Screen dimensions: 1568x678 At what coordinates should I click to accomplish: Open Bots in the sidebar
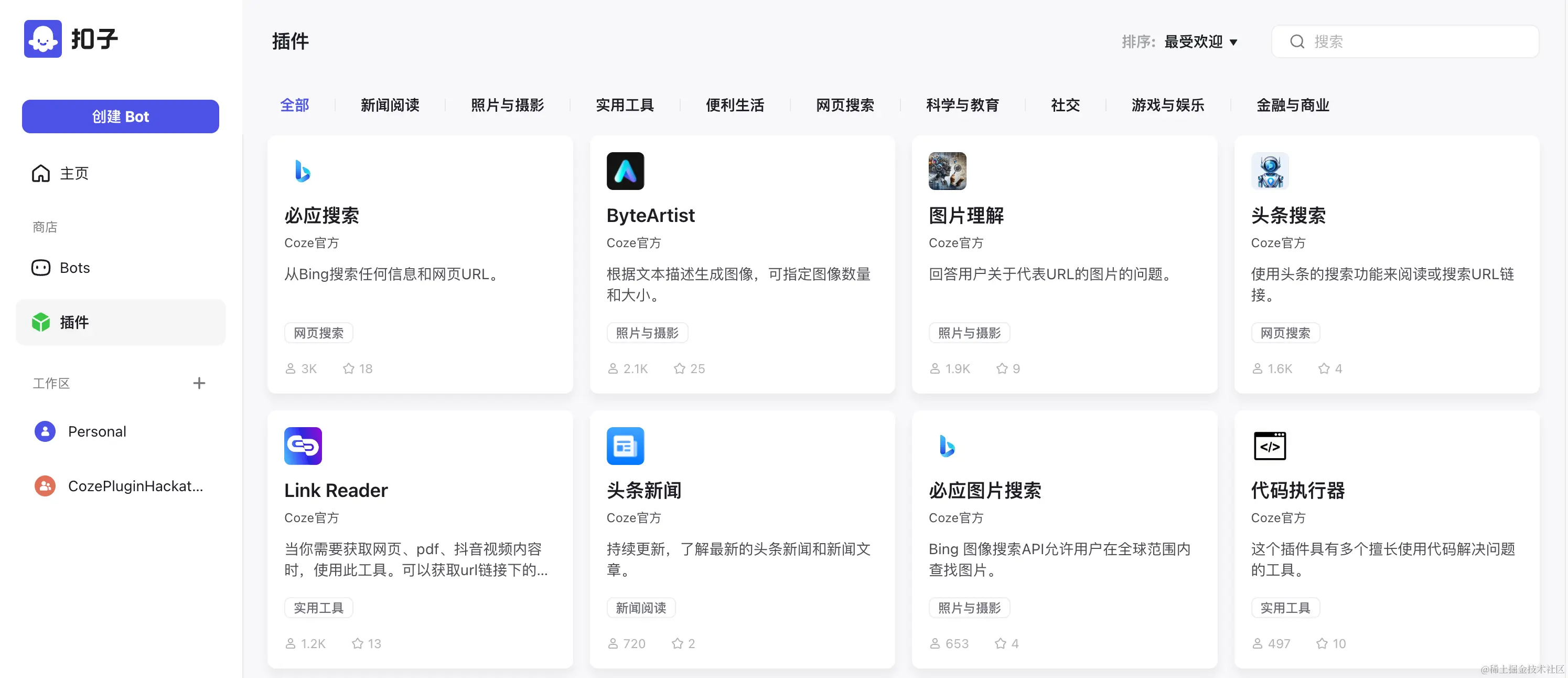(74, 268)
